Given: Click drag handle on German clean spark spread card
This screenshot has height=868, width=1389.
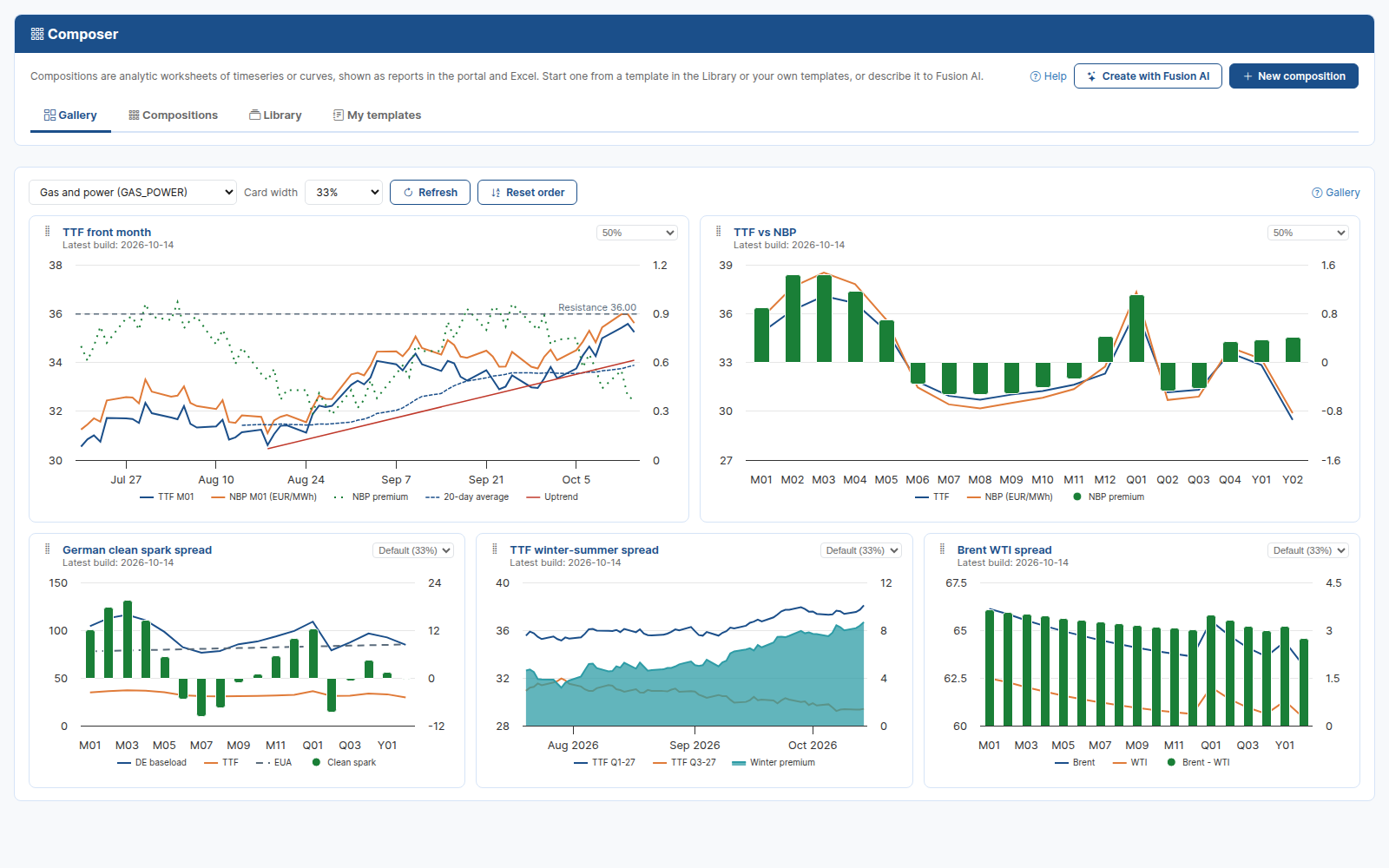Looking at the screenshot, I should click(x=48, y=549).
